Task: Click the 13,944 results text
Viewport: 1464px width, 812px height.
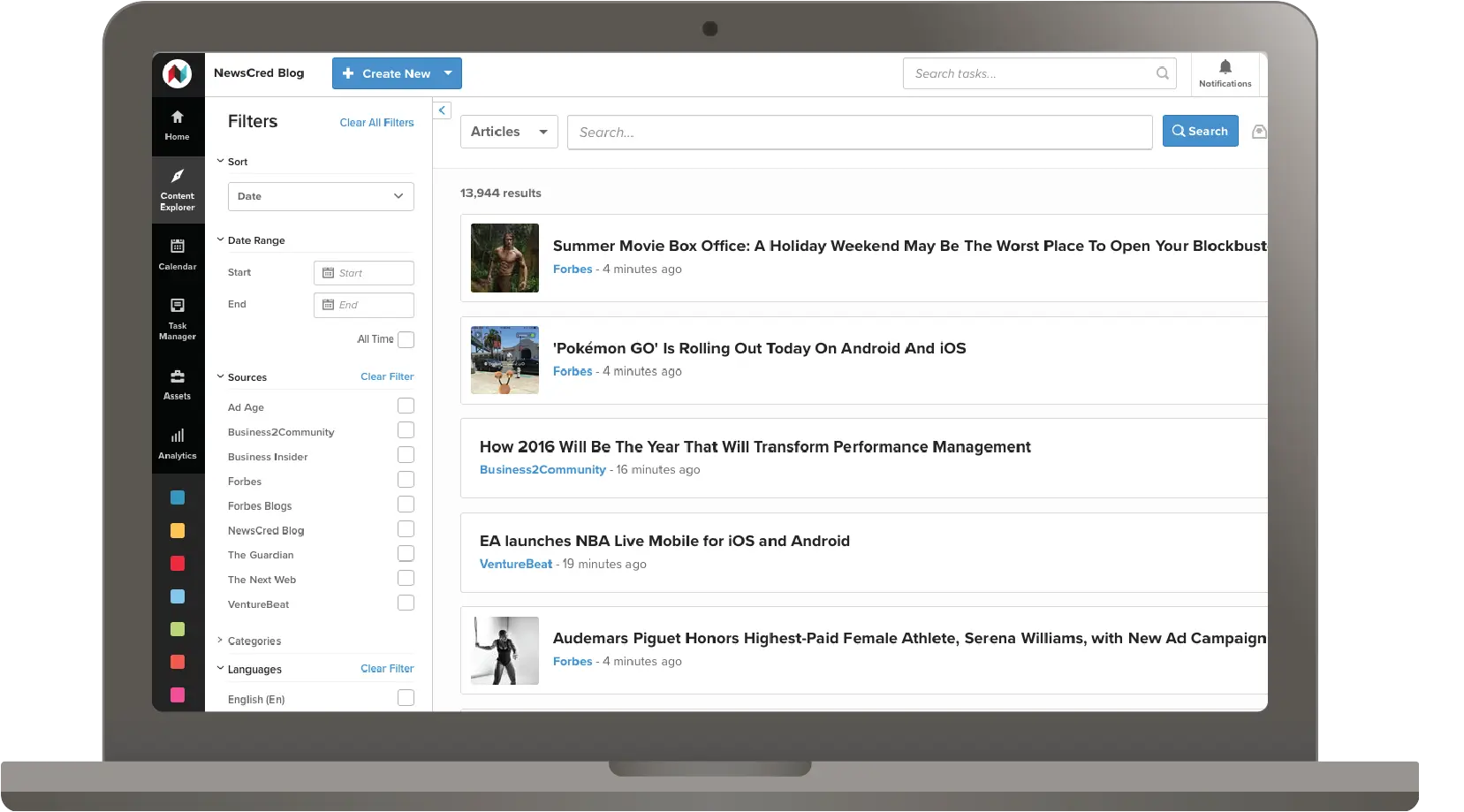Action: tap(500, 193)
